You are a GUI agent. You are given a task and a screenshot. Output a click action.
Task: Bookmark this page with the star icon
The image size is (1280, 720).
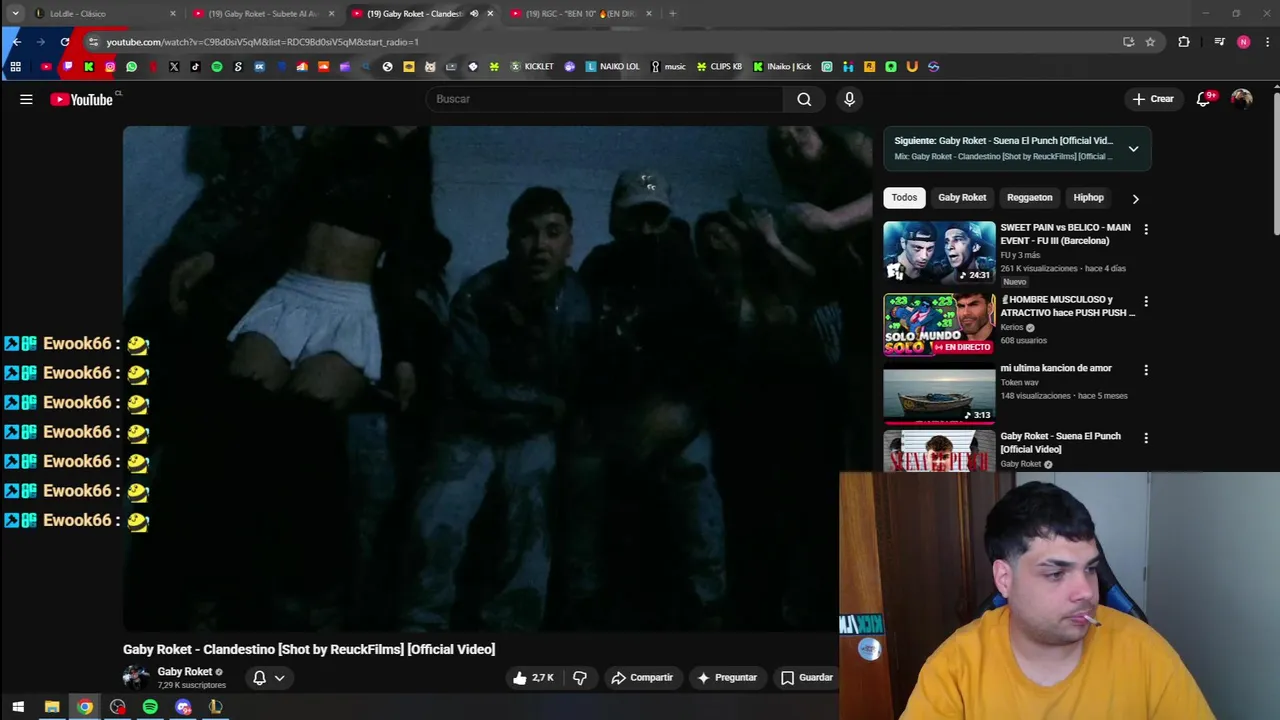point(1150,42)
